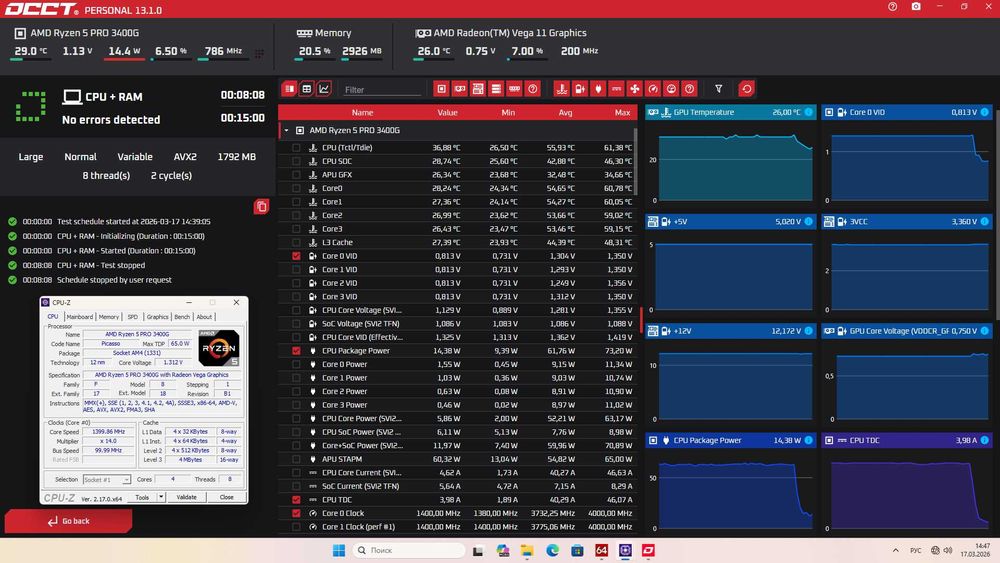Open File Explorer from the taskbar
The width and height of the screenshot is (1000, 563).
click(x=527, y=550)
